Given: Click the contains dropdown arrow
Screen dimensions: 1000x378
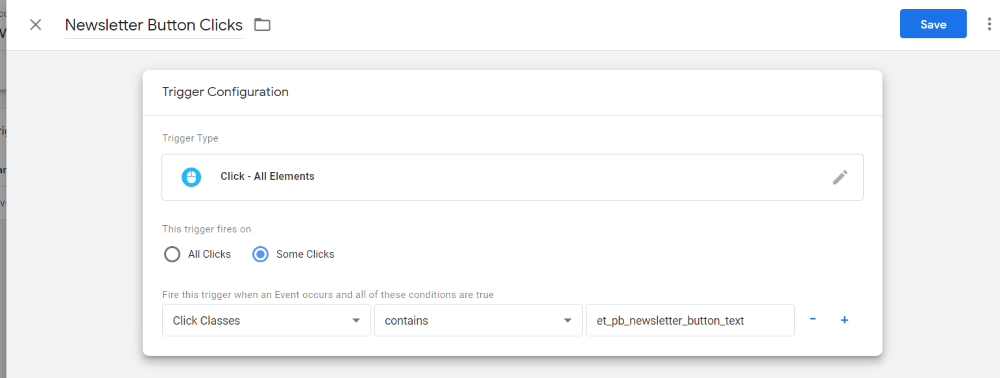Looking at the screenshot, I should (568, 321).
